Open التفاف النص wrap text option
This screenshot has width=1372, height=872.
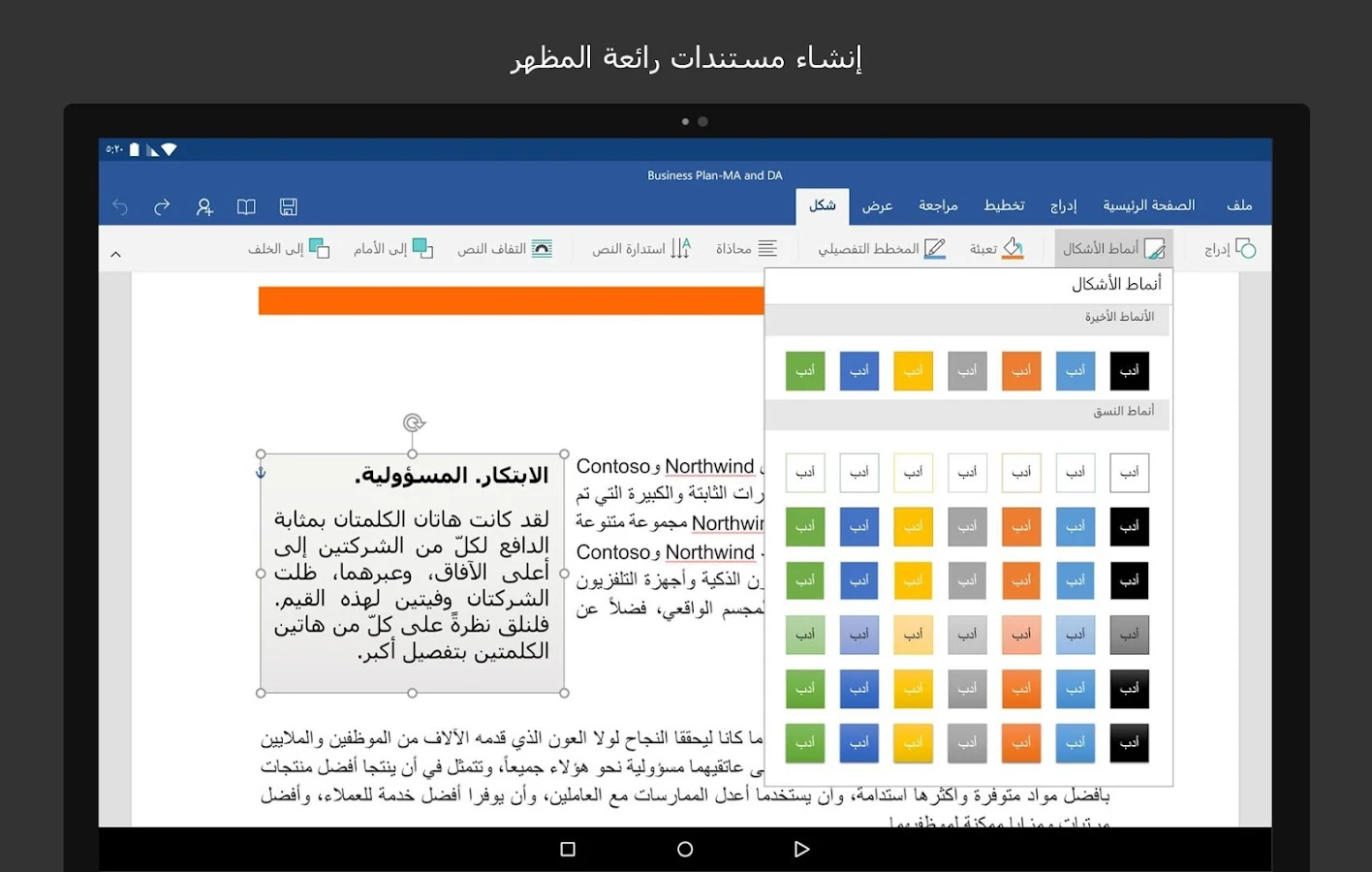505,249
